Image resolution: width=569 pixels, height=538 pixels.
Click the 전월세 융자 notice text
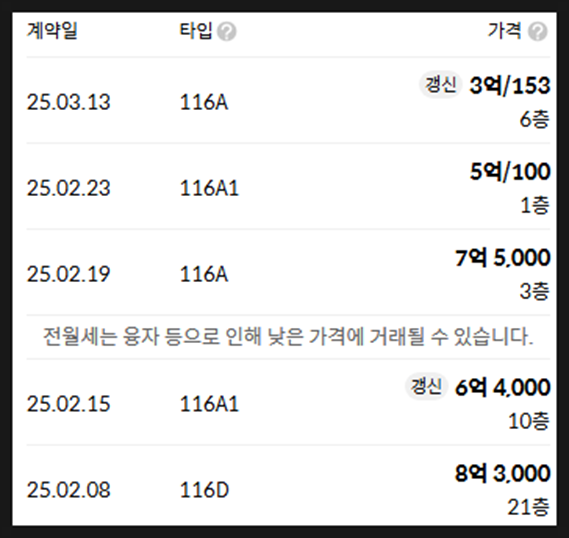288,337
